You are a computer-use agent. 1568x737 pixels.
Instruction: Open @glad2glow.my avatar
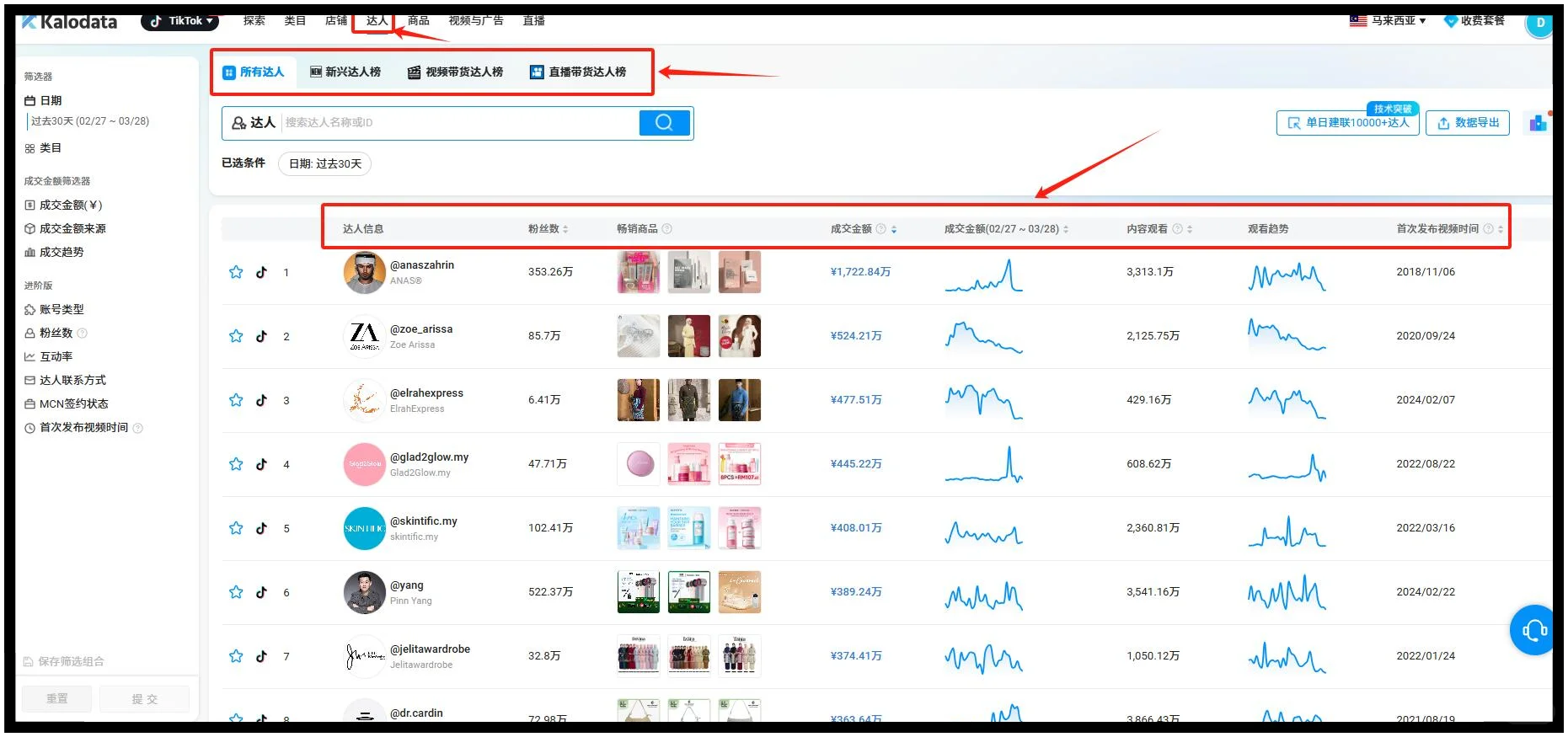click(x=365, y=464)
